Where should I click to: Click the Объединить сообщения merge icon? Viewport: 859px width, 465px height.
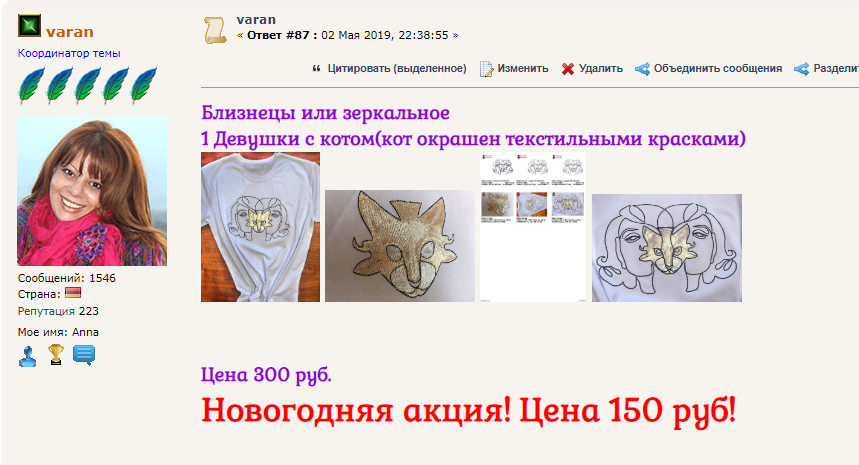[643, 69]
